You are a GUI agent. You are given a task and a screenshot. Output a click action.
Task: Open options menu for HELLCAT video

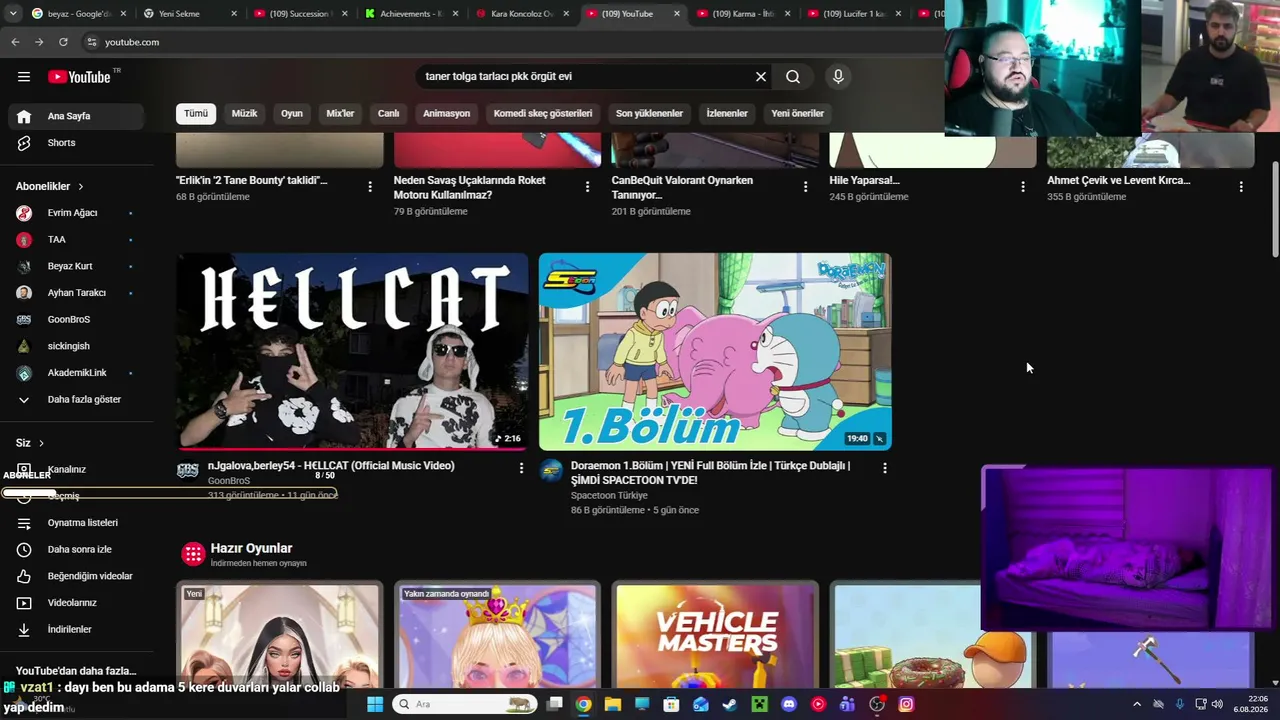click(521, 468)
